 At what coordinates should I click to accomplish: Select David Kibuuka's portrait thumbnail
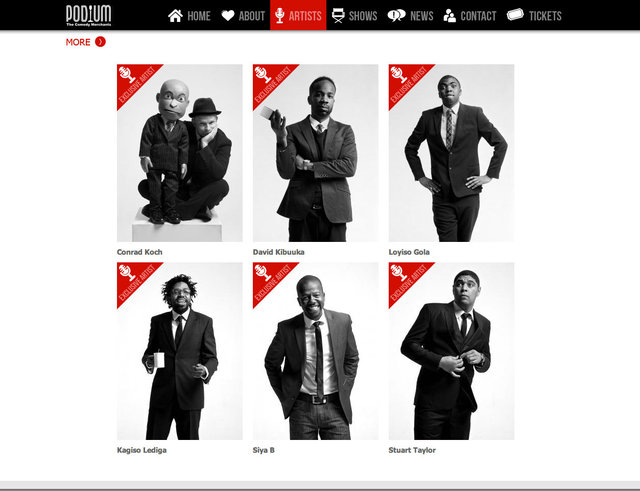[316, 153]
